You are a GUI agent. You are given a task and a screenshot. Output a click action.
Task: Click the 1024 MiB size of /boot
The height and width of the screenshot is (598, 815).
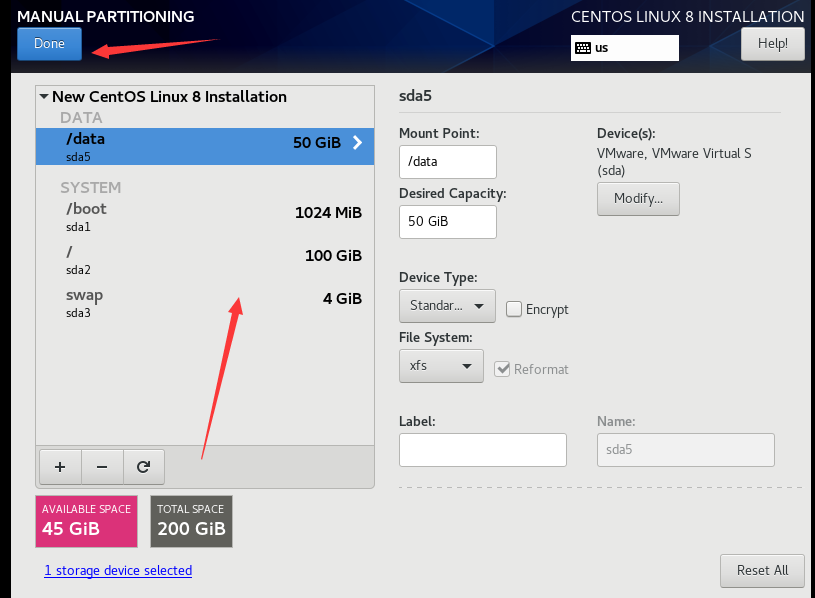point(328,212)
